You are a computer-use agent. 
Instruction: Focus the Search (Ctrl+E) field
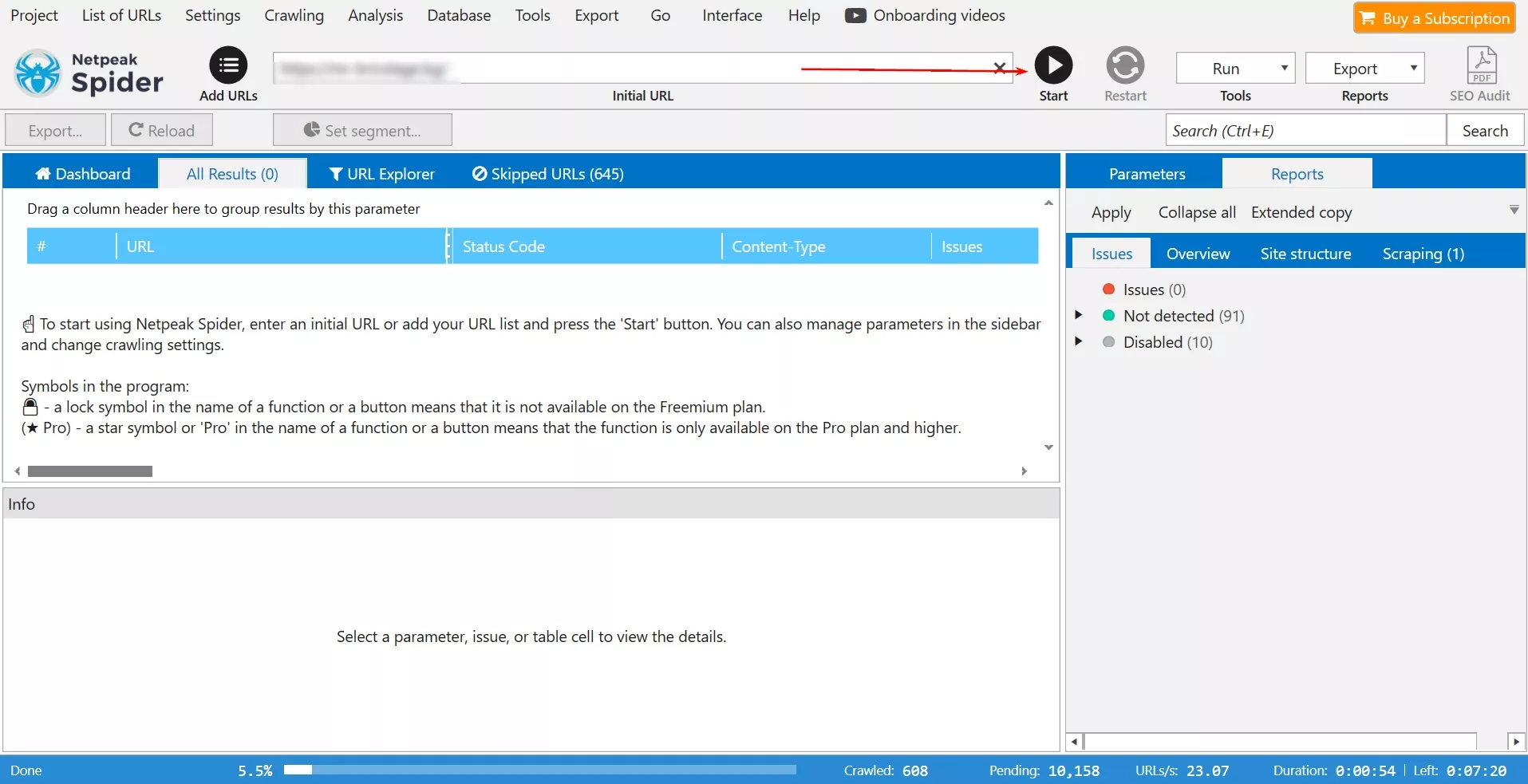point(1305,130)
